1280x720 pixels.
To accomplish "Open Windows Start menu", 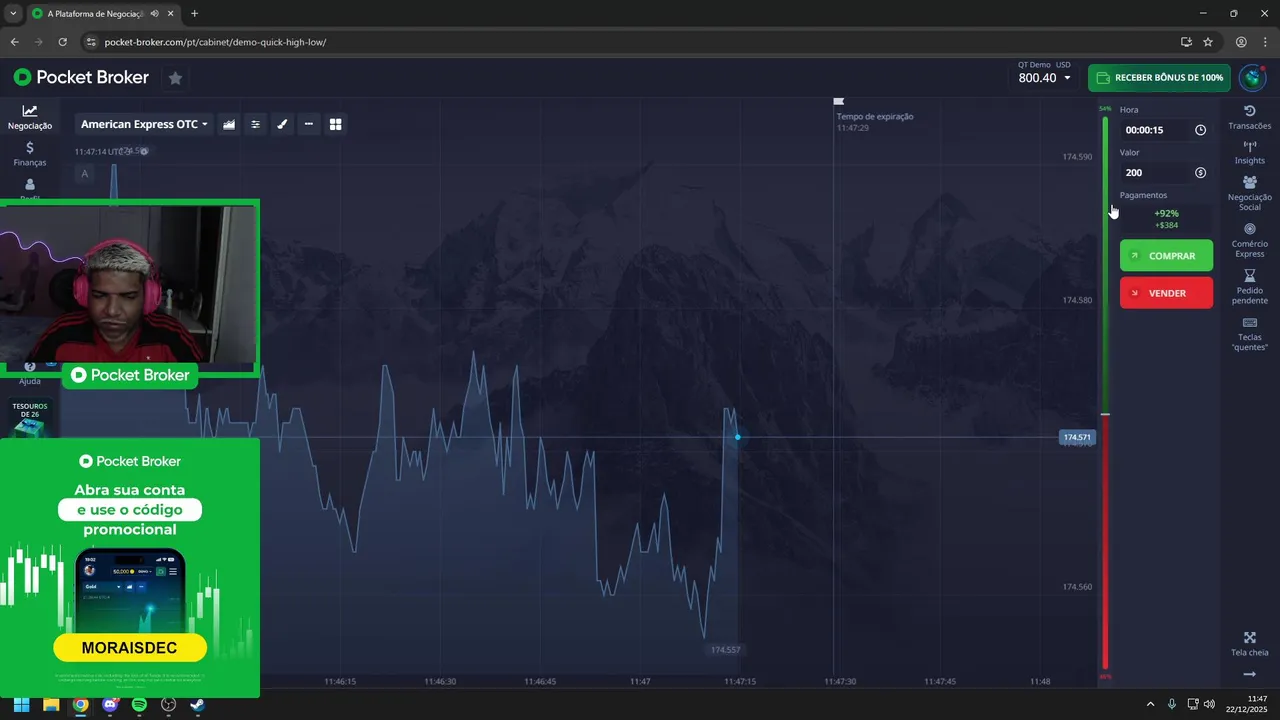I will click(x=21, y=704).
